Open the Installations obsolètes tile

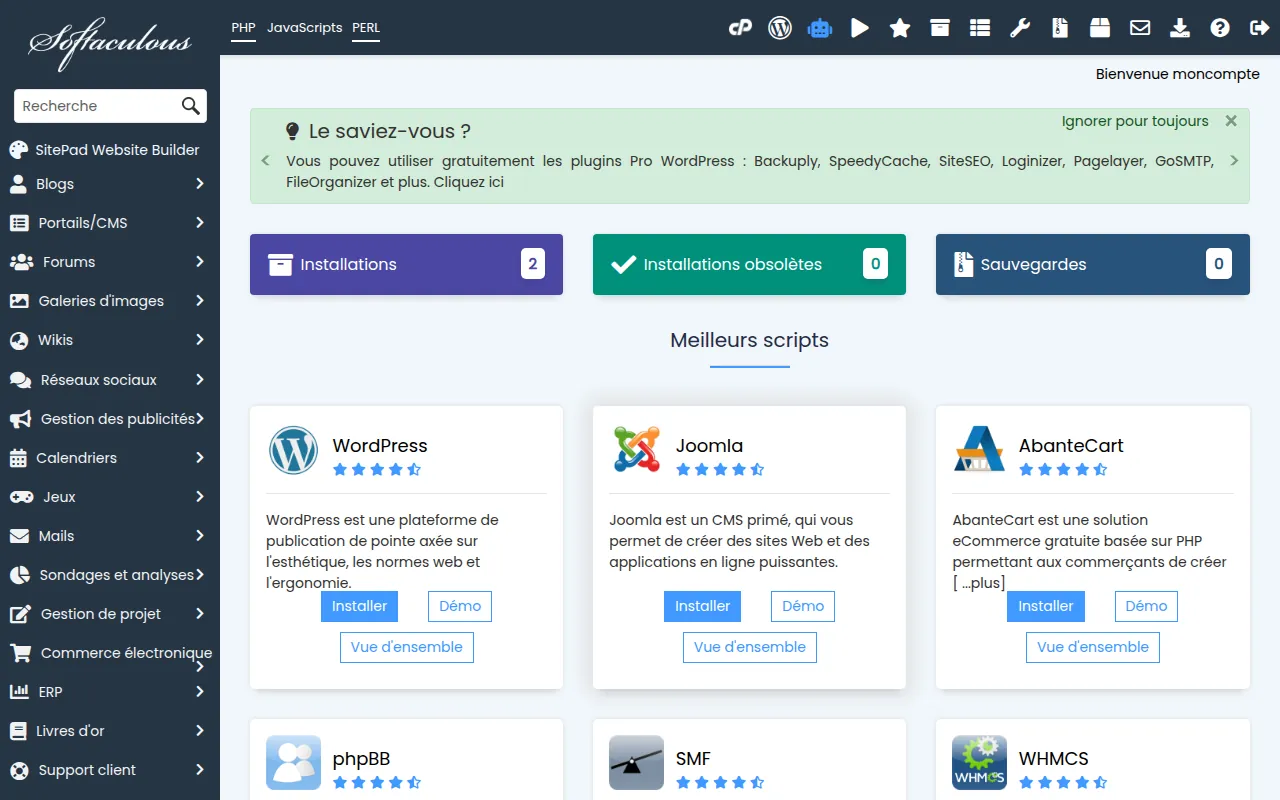pos(749,264)
